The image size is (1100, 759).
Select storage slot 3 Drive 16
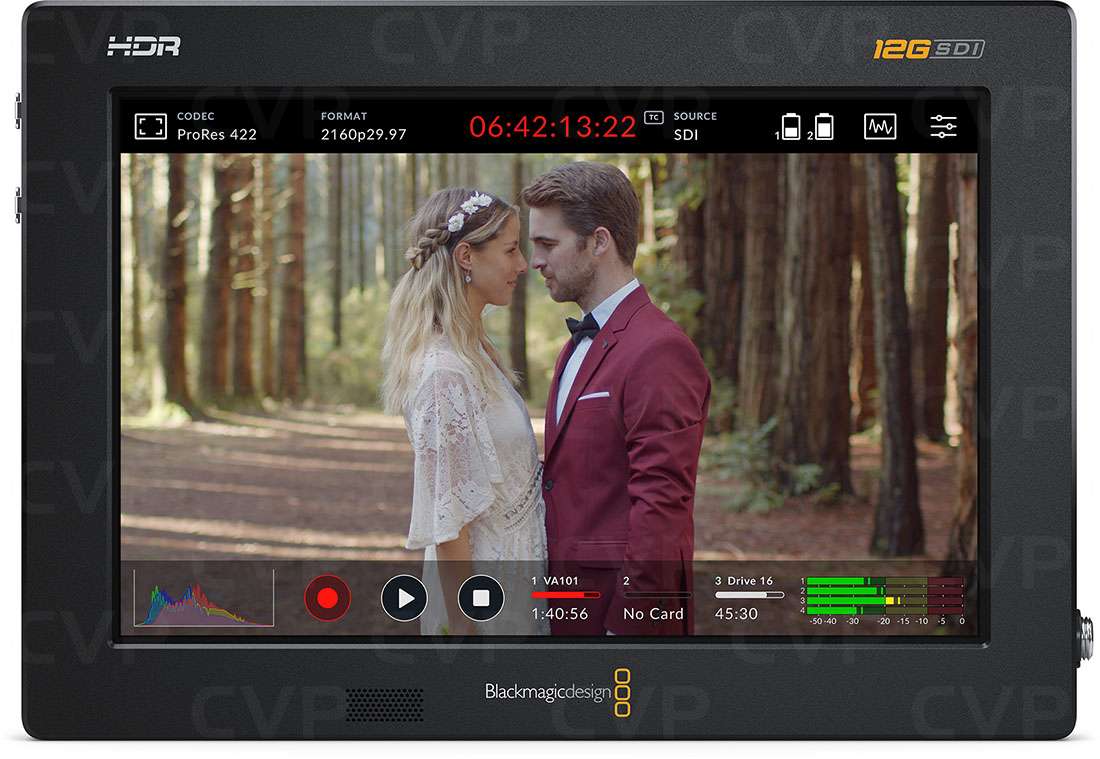[x=749, y=598]
